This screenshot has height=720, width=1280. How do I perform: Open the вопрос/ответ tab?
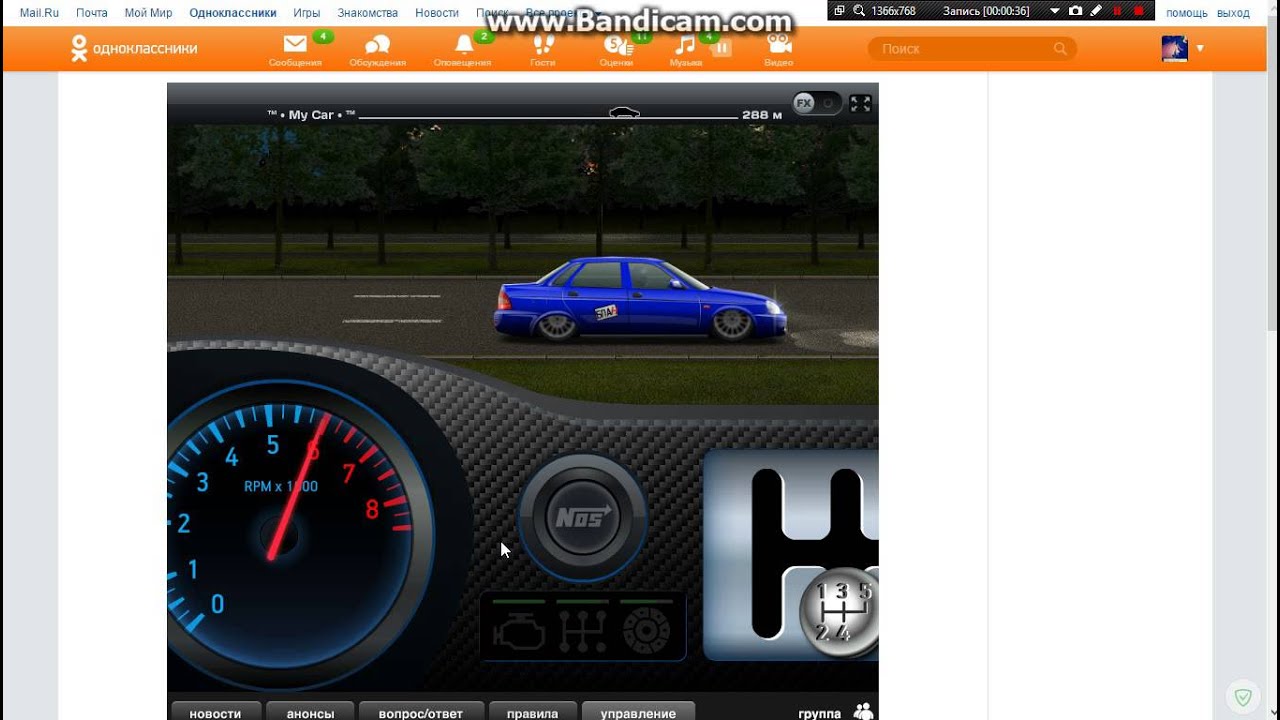pyautogui.click(x=421, y=712)
